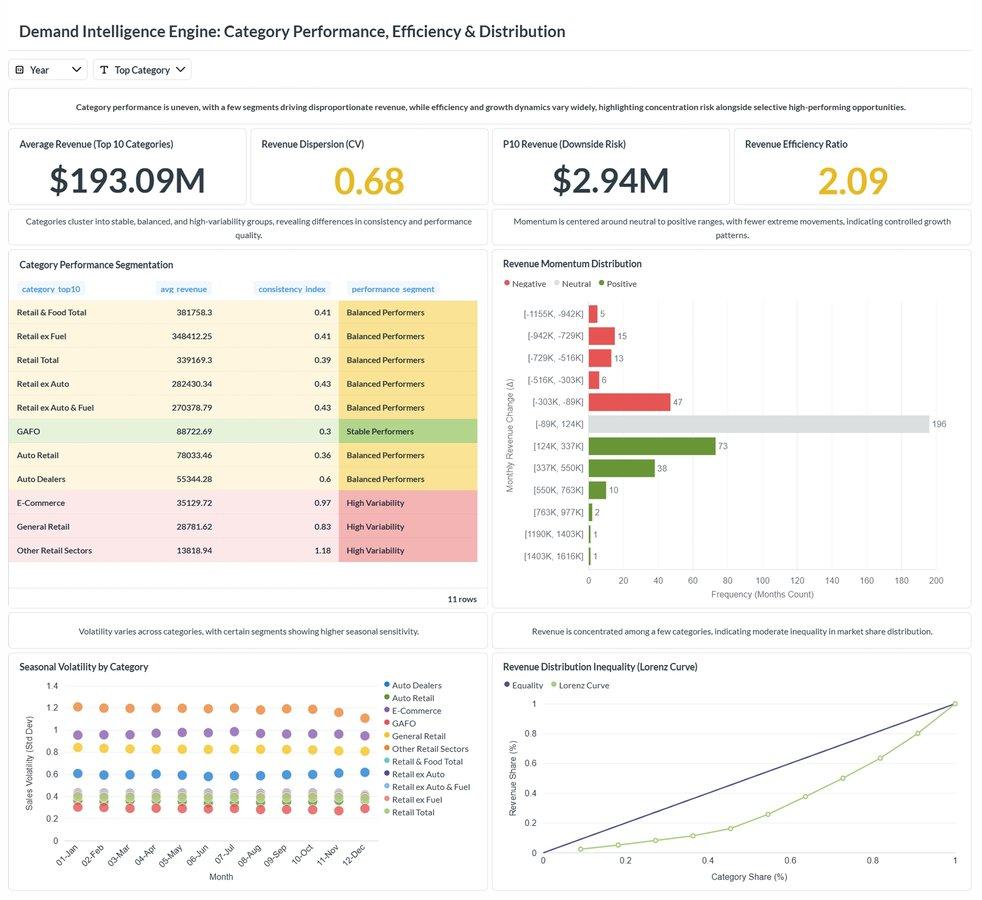Open the Top Category filter dropdown
This screenshot has width=982, height=900.
pos(142,70)
